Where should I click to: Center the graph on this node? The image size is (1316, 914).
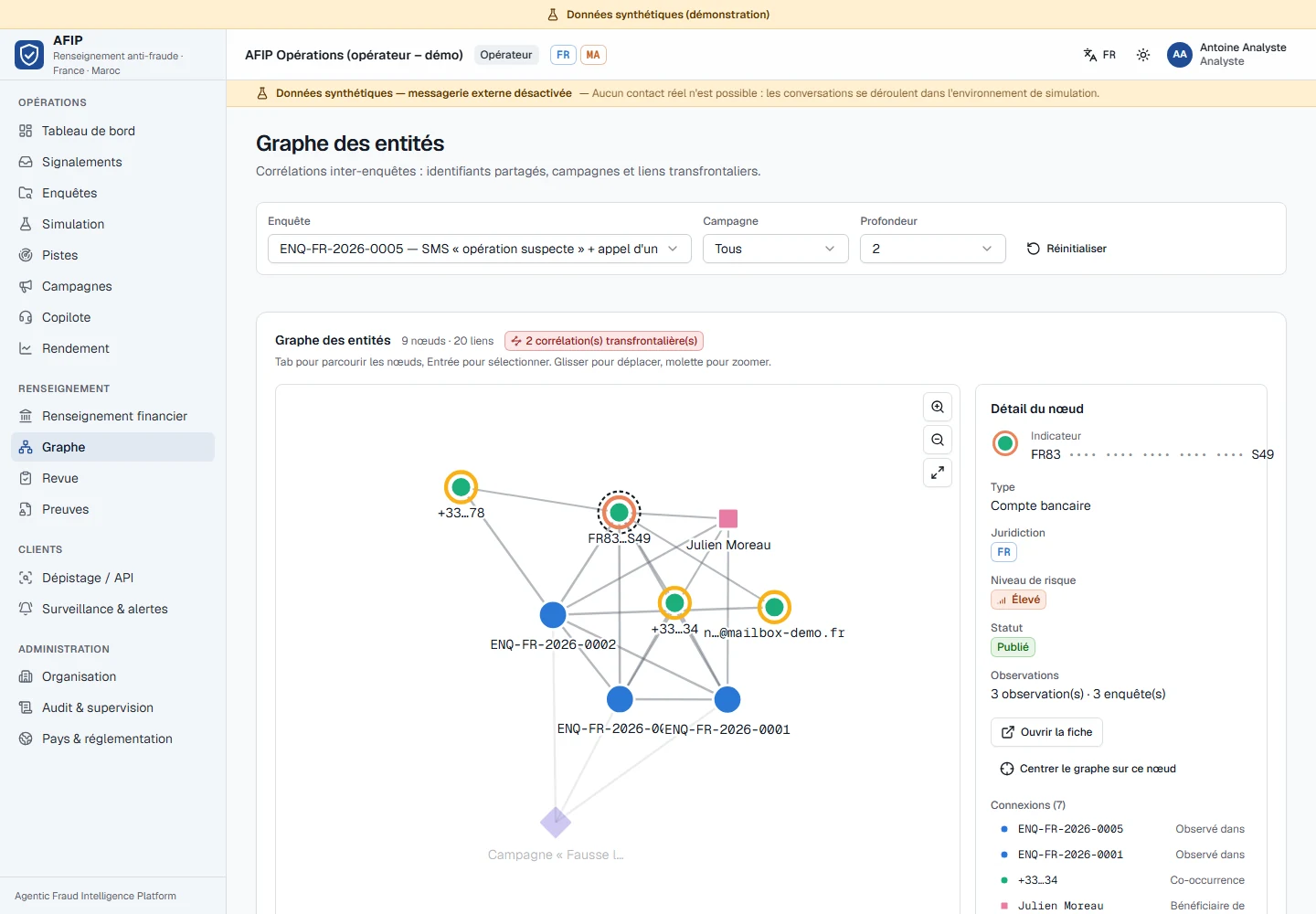click(x=1088, y=769)
